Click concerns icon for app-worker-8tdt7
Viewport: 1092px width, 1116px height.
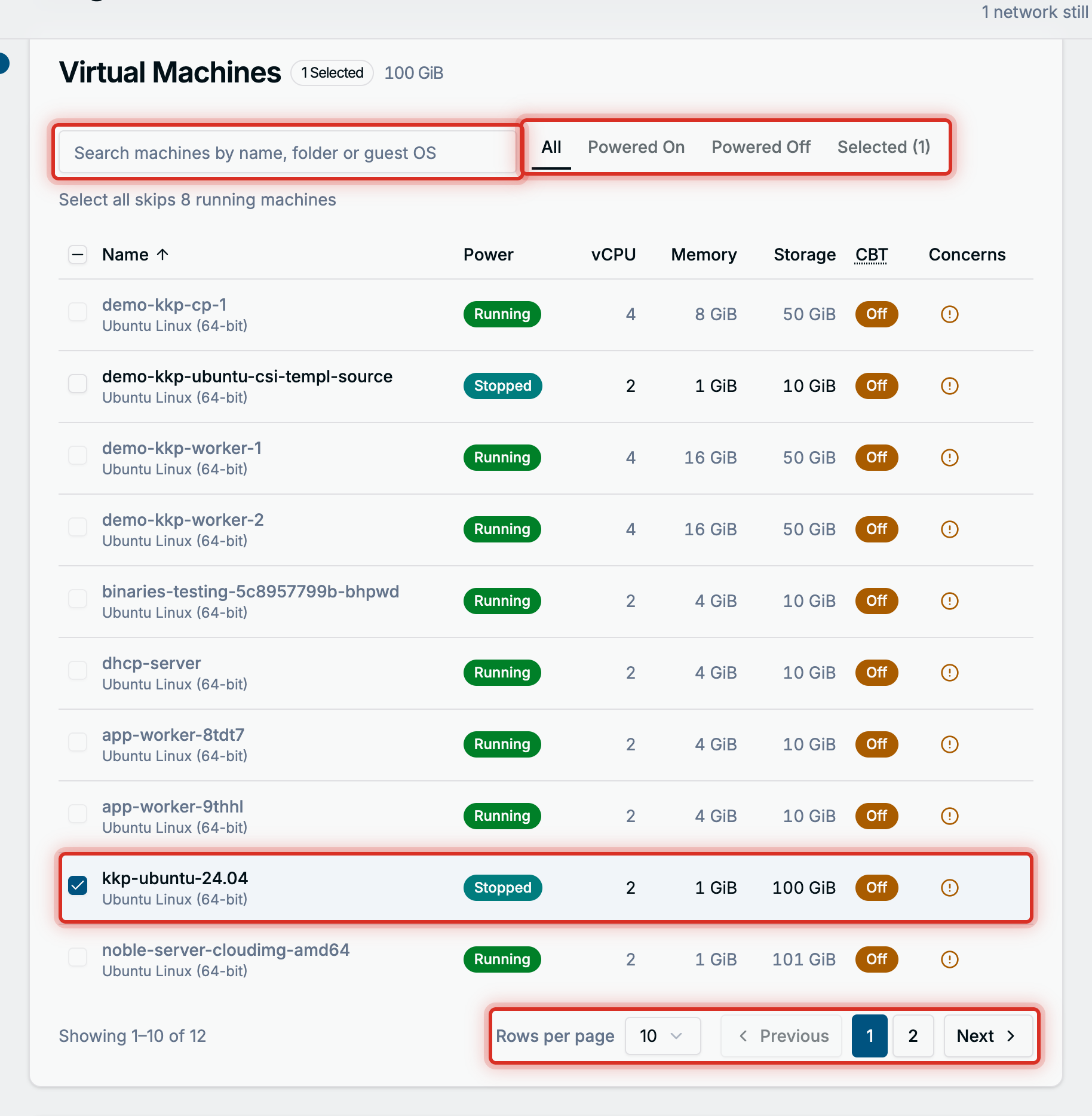coord(949,744)
